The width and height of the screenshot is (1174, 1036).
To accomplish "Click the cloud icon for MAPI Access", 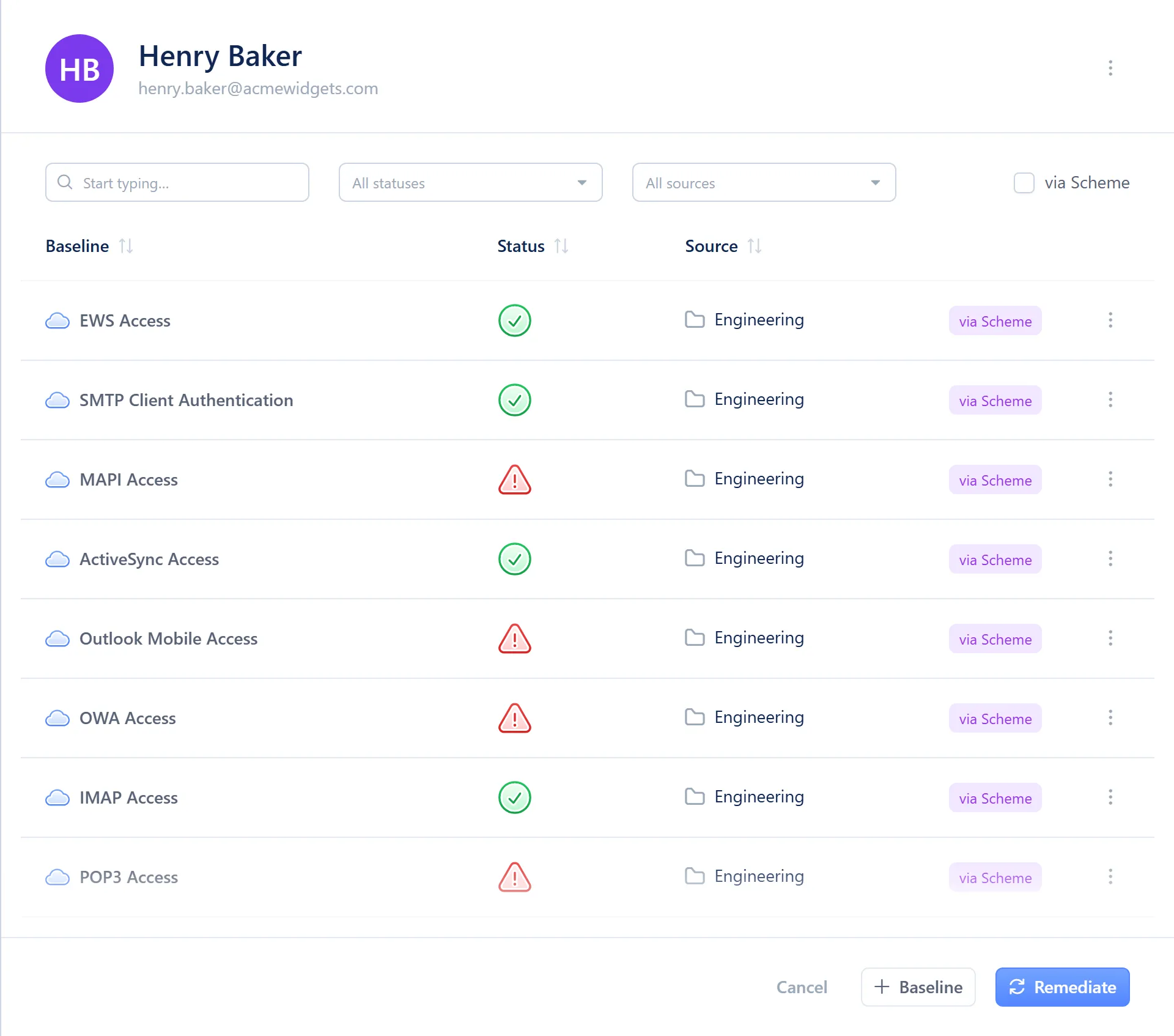I will (x=57, y=479).
